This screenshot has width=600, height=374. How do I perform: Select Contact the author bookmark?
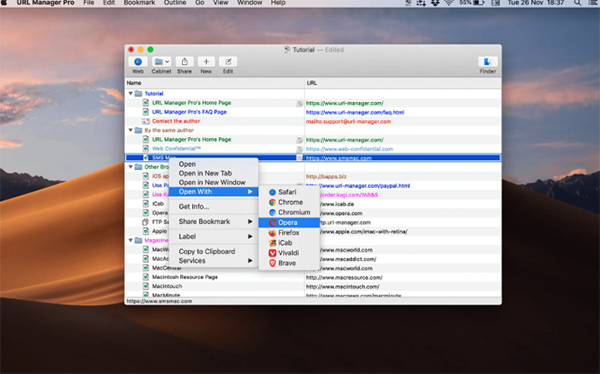tap(176, 121)
